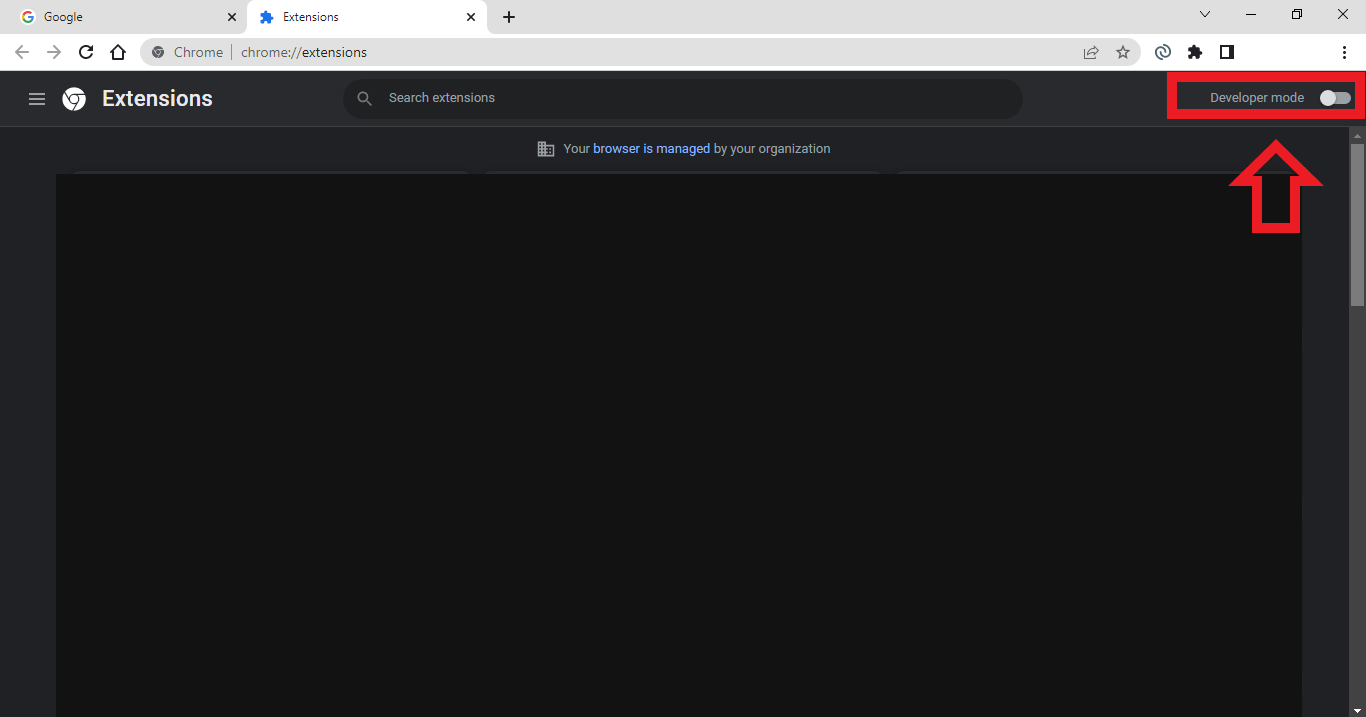Image resolution: width=1366 pixels, height=717 pixels.
Task: Click the Chrome logo beside Extensions heading
Action: coord(74,98)
